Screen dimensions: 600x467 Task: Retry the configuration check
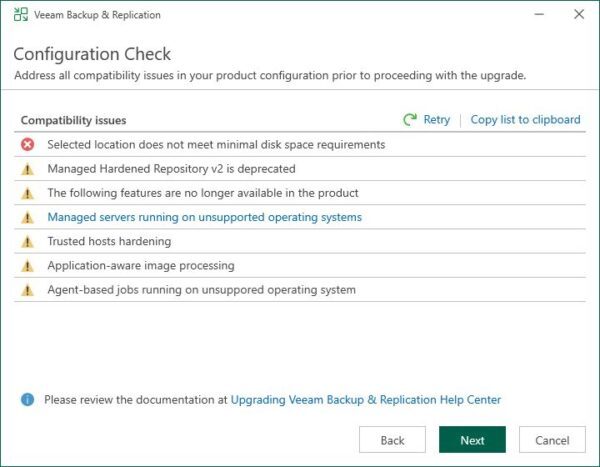(x=436, y=119)
